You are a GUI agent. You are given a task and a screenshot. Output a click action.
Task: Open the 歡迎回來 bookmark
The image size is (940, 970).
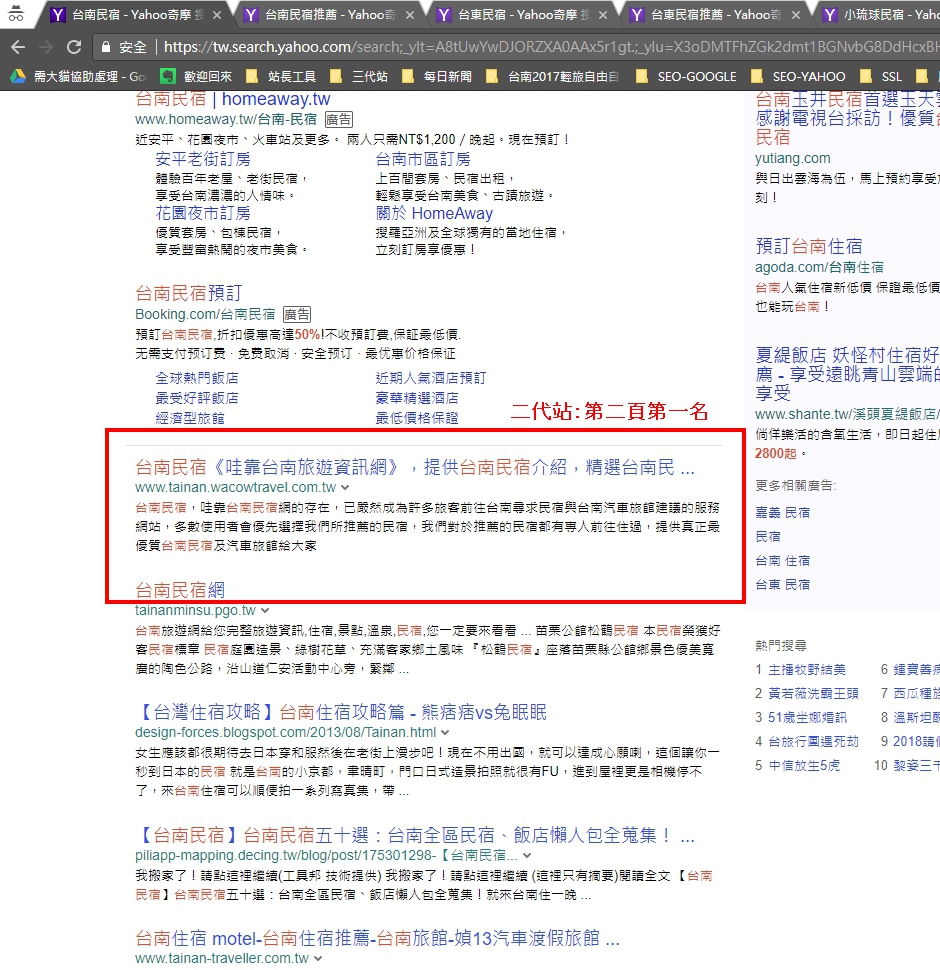tap(195, 76)
